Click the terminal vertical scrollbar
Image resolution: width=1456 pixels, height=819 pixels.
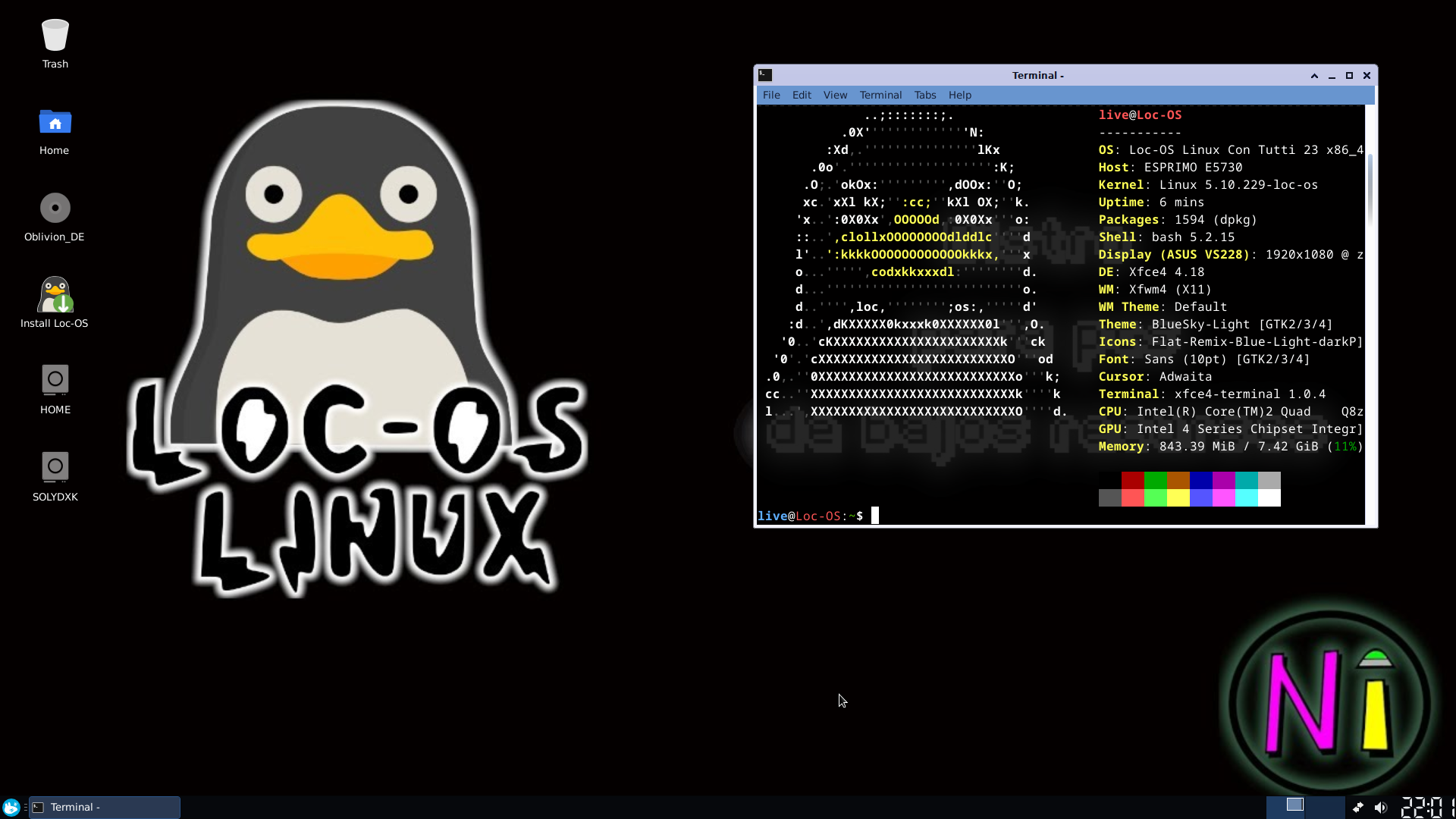tap(1370, 189)
